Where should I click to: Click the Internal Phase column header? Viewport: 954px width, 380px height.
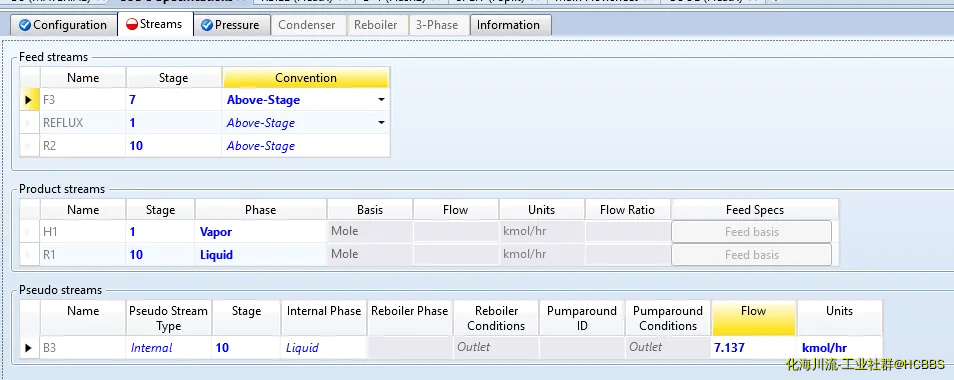coord(324,317)
